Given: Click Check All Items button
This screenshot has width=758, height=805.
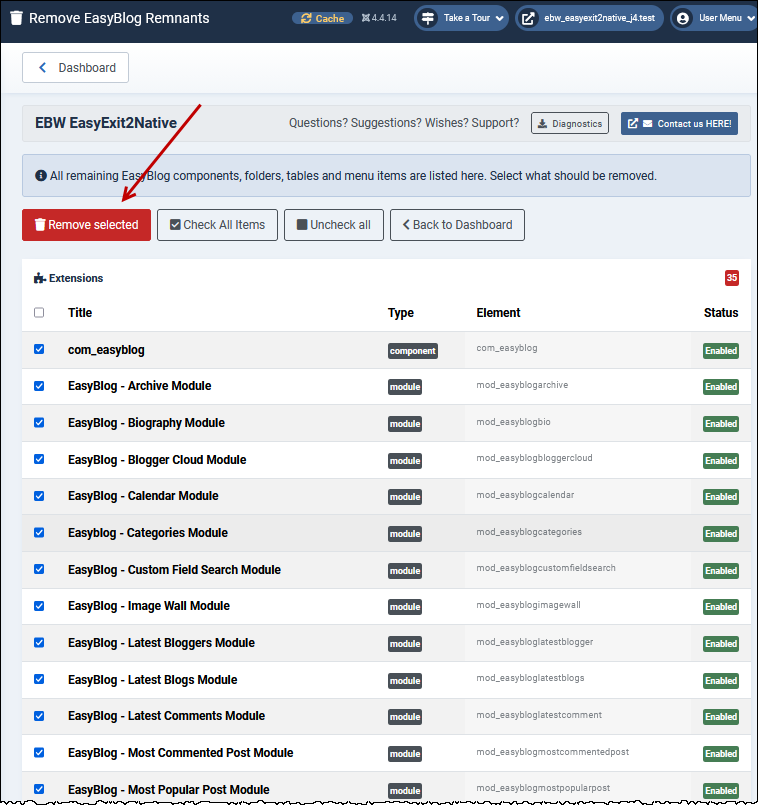Looking at the screenshot, I should (x=217, y=225).
